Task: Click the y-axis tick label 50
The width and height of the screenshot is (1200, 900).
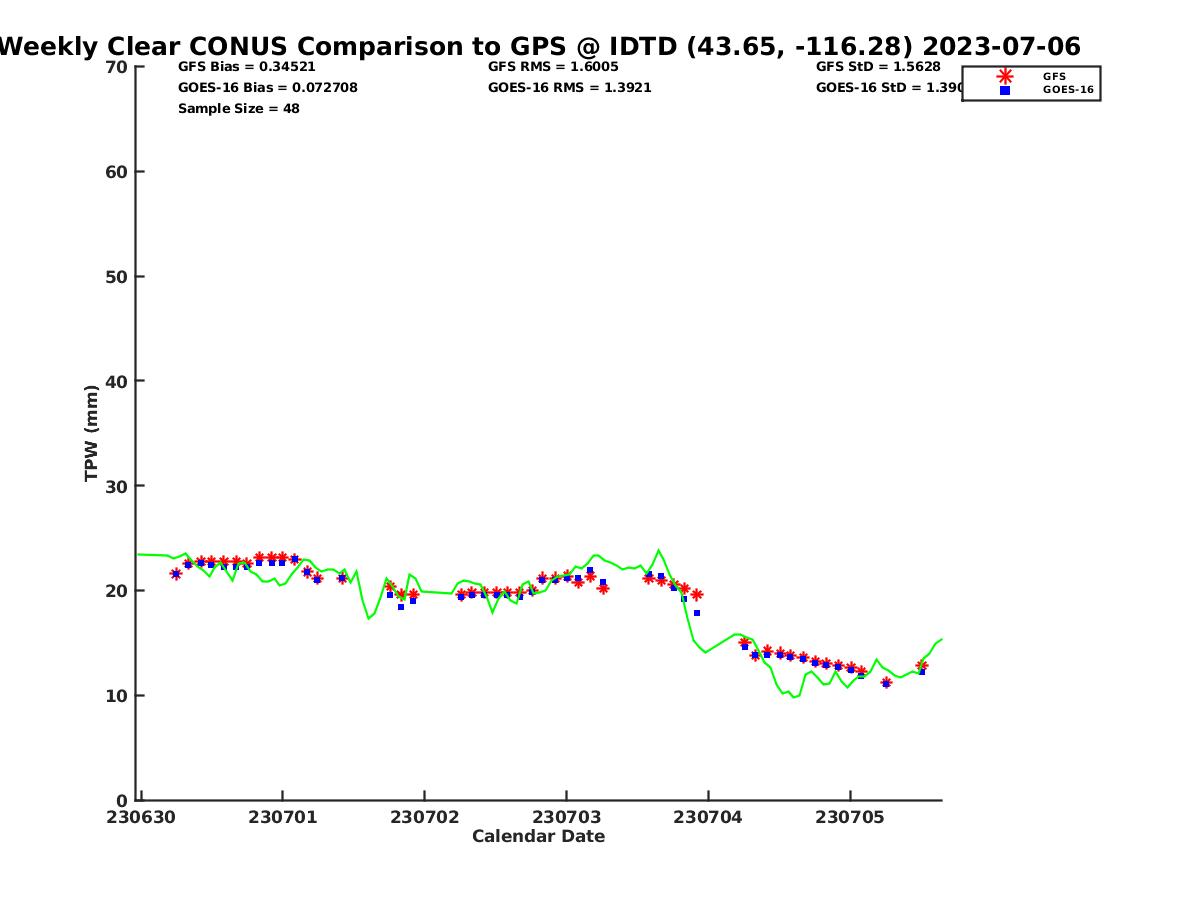Action: 116,277
